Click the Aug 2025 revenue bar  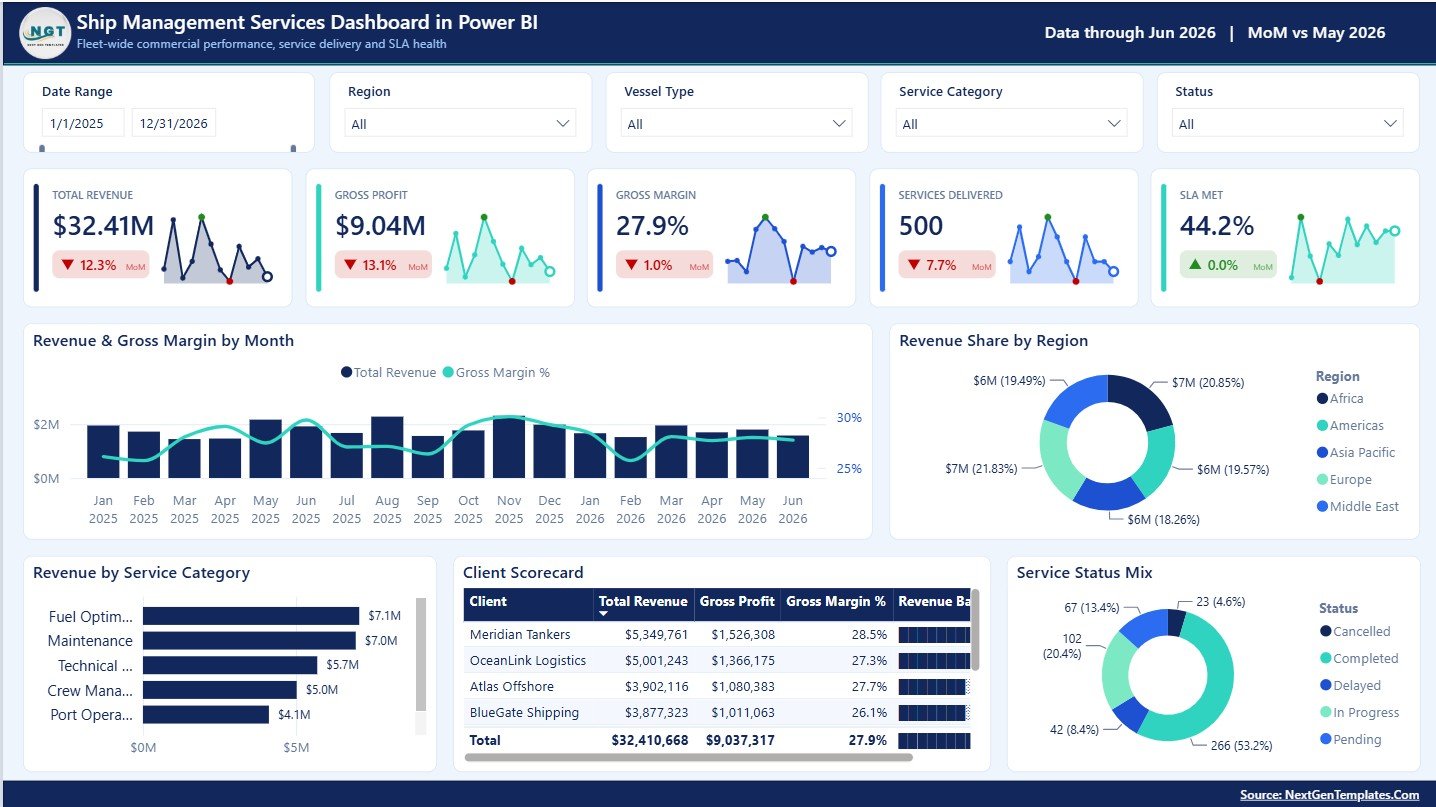pos(387,447)
